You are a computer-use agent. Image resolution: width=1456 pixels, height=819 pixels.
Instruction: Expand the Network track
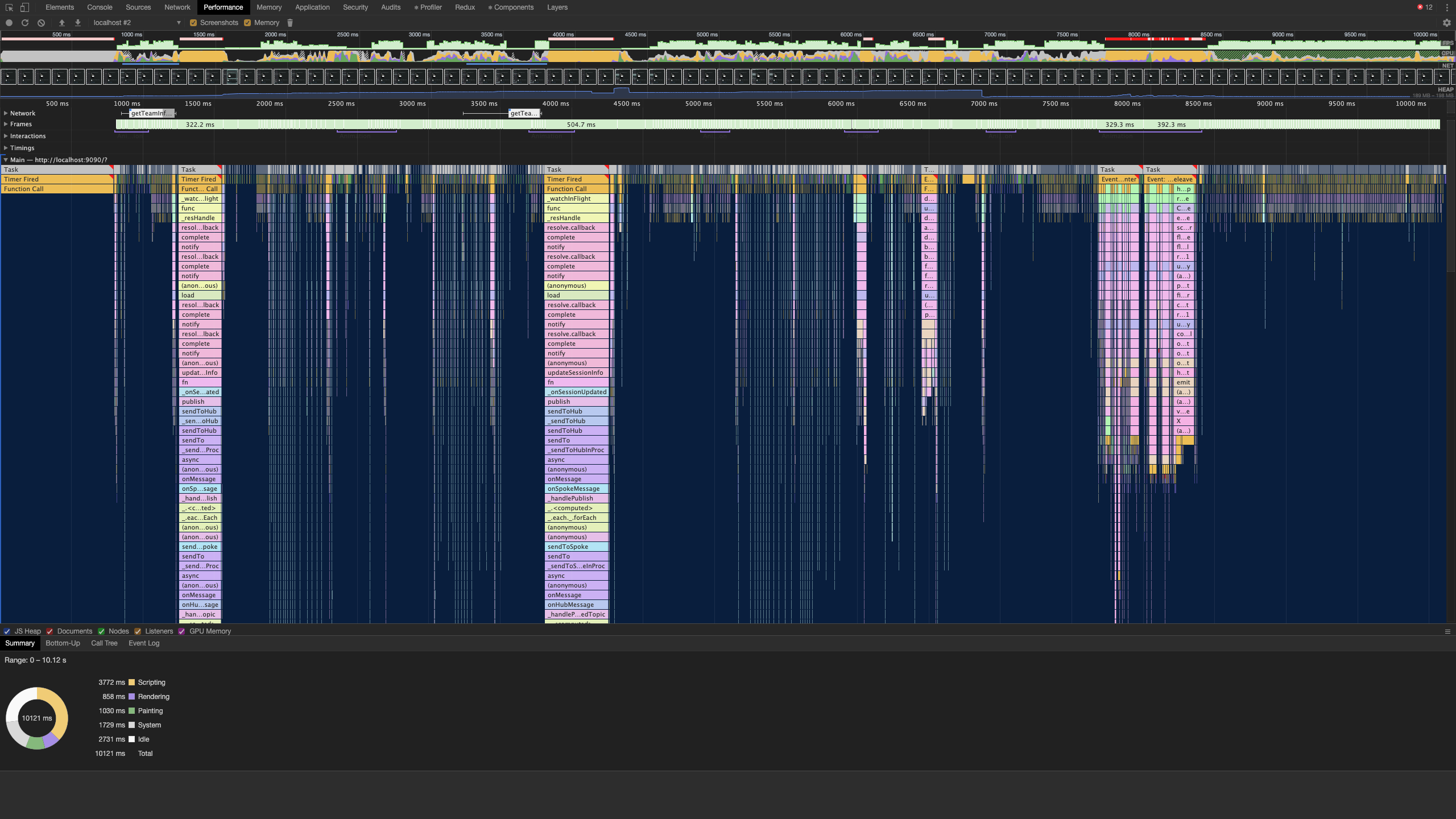tap(6, 113)
